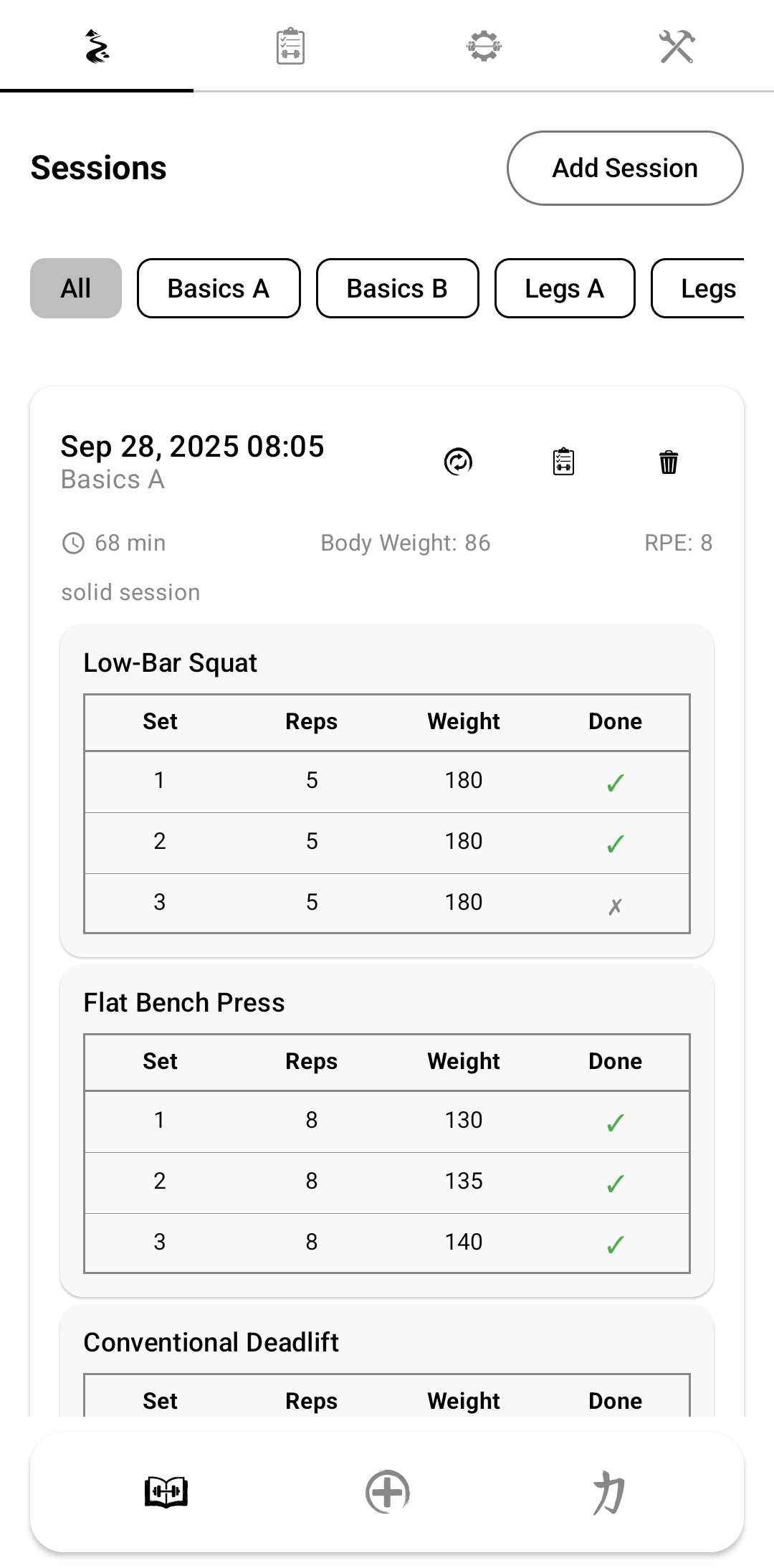Filter sessions by Legs A
The width and height of the screenshot is (774, 1568).
565,288
